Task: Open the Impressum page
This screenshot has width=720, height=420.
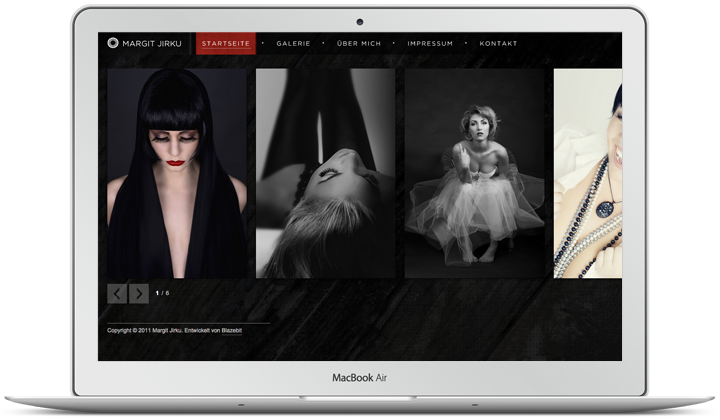Action: click(x=430, y=44)
